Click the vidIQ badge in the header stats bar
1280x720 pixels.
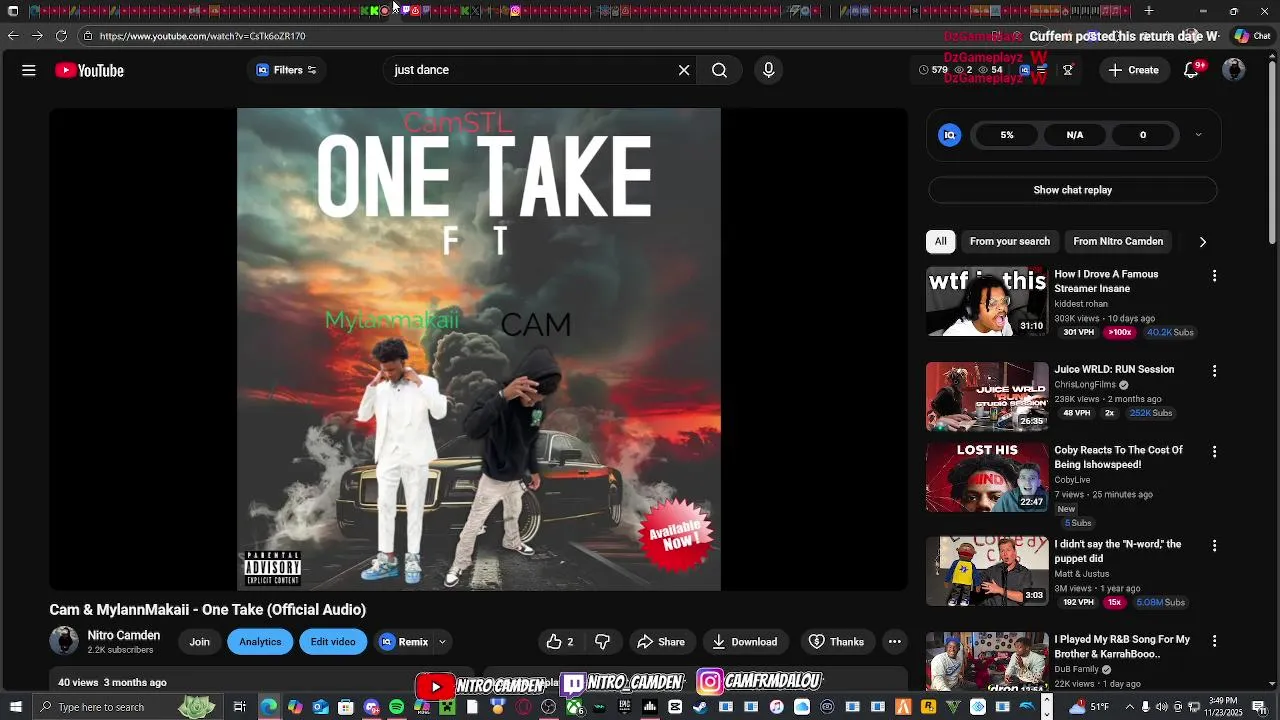click(x=1025, y=70)
